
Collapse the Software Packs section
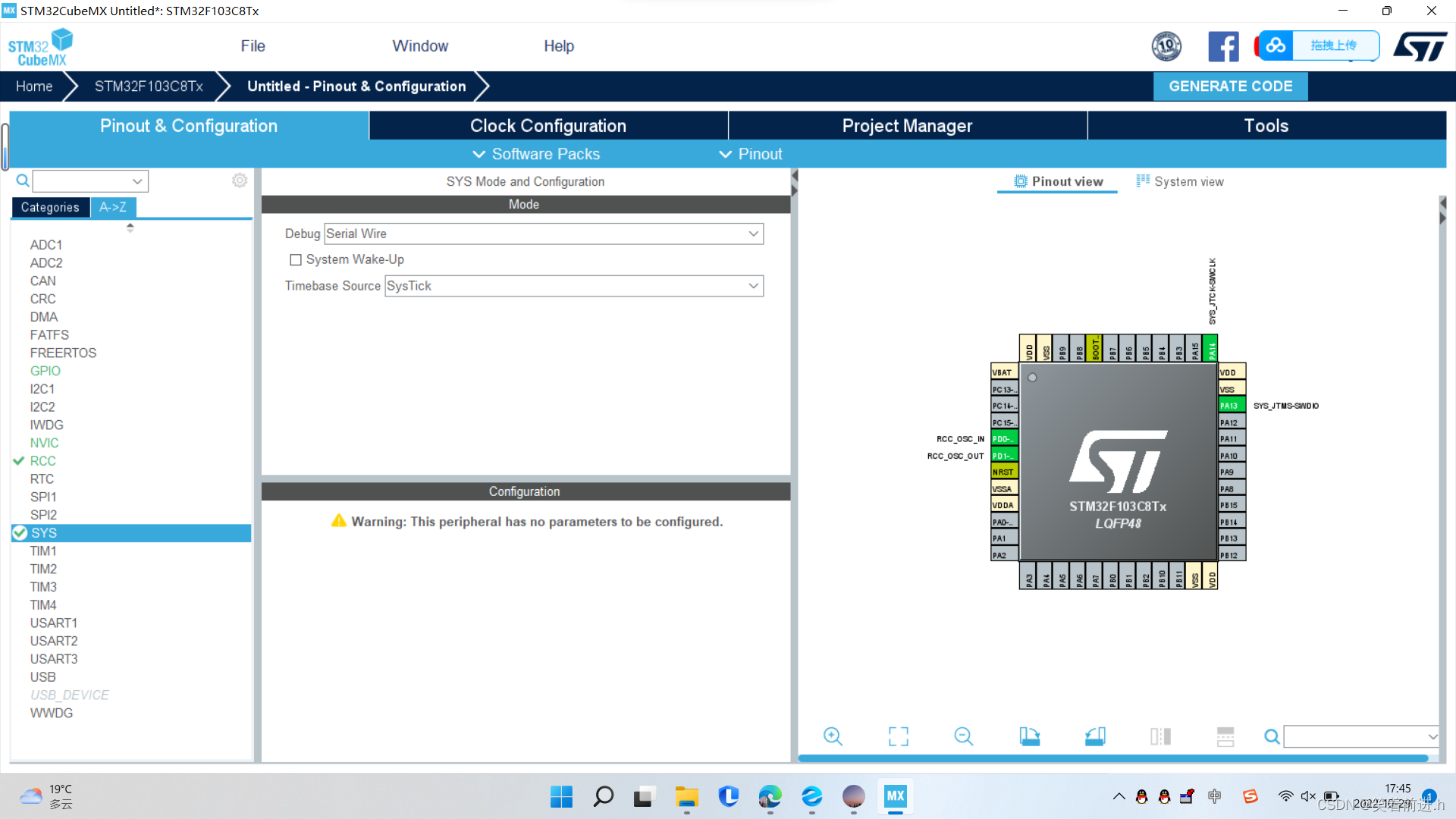479,154
